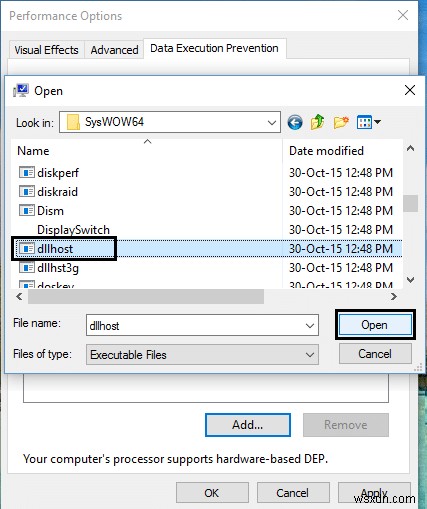The image size is (427, 509).
Task: Open the View menu icon
Action: click(x=368, y=122)
